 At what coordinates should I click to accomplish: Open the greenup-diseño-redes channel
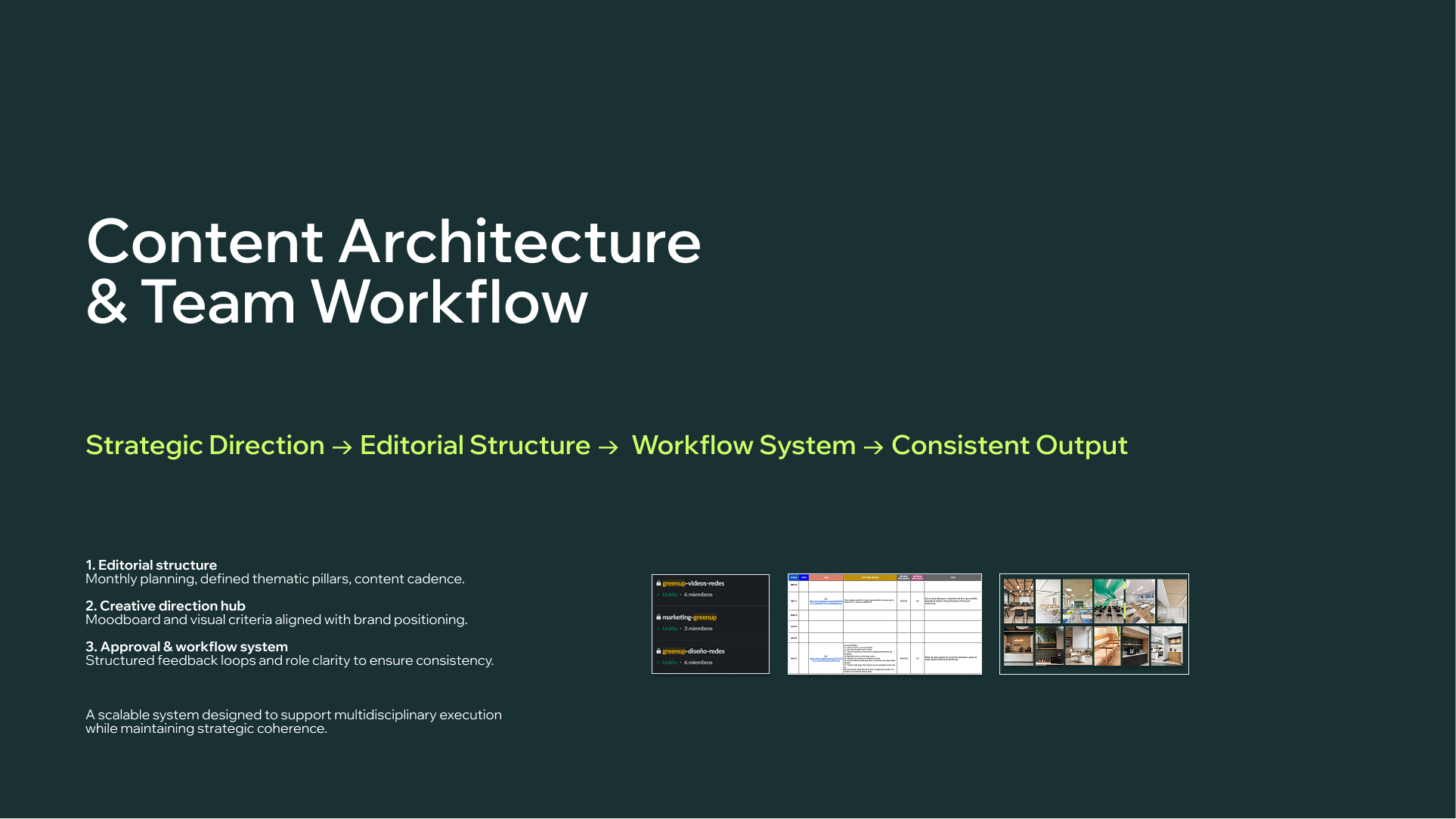693,651
